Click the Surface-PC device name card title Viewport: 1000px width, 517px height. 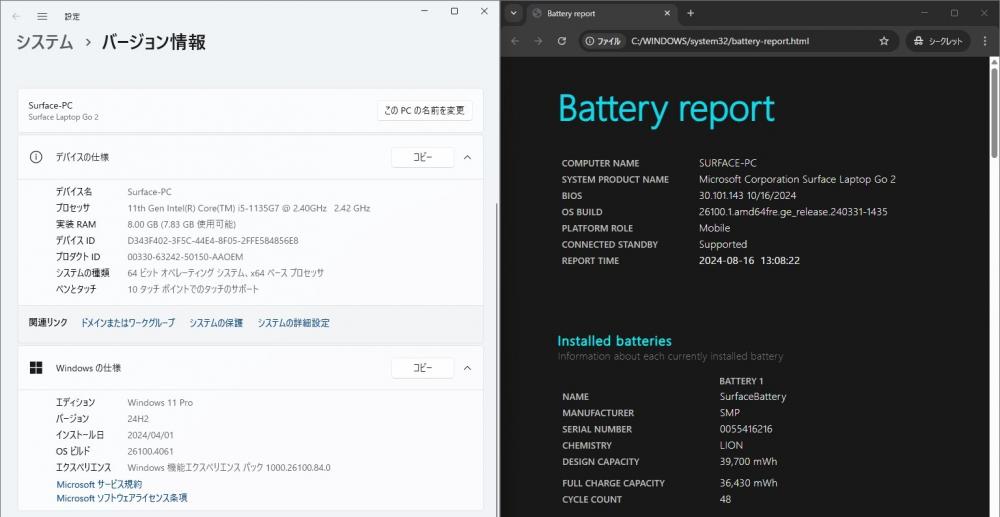[50, 105]
